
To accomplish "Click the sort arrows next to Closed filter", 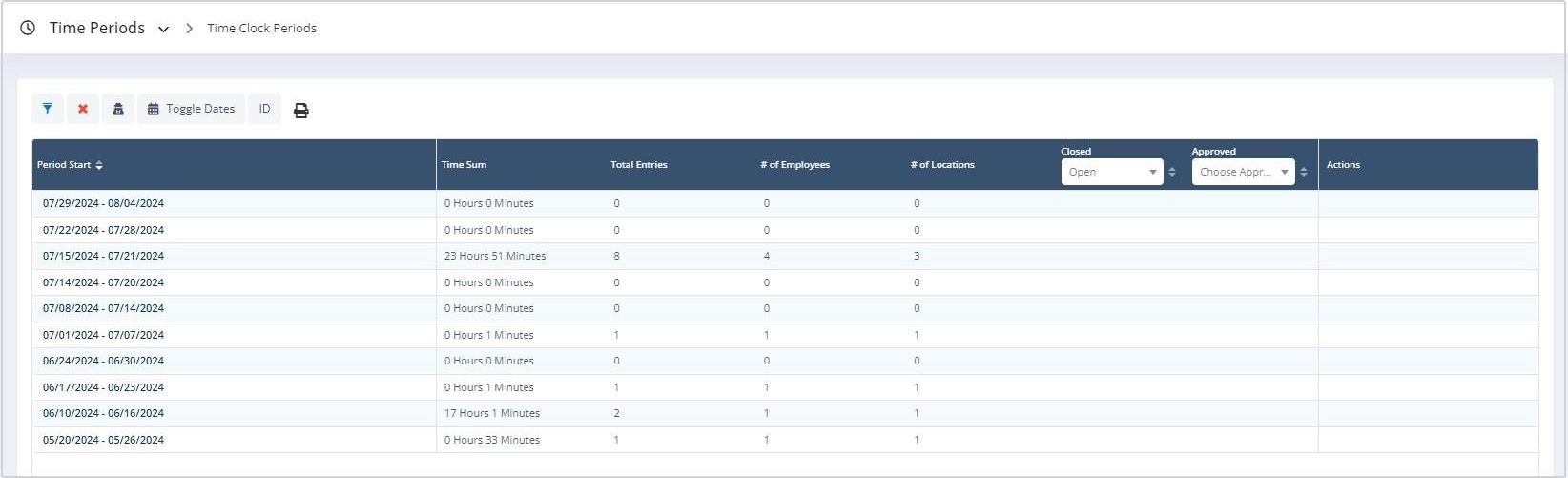I will (x=1172, y=172).
